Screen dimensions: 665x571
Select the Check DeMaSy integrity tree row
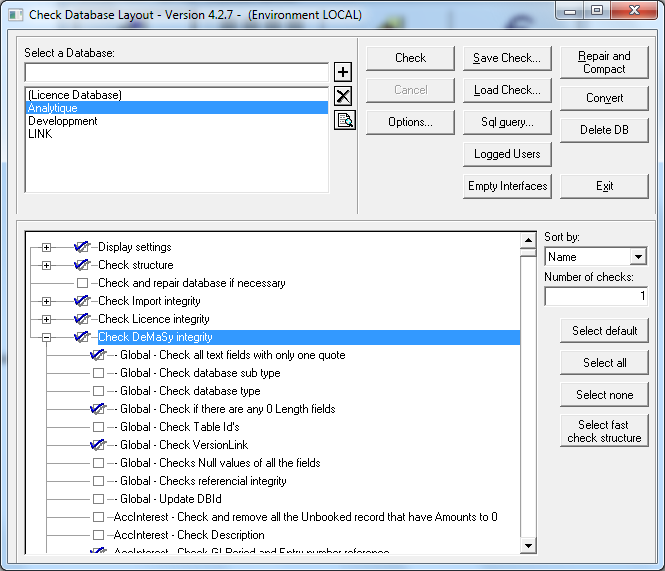(x=309, y=337)
